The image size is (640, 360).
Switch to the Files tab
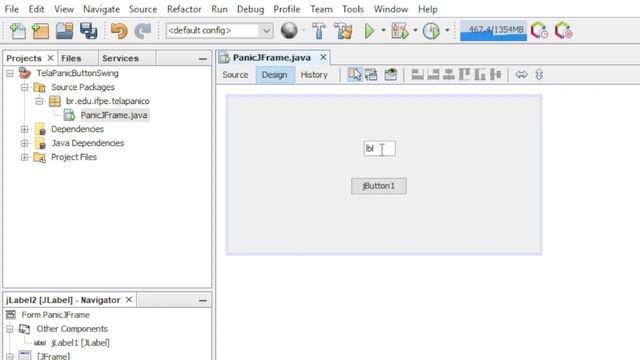(x=71, y=58)
